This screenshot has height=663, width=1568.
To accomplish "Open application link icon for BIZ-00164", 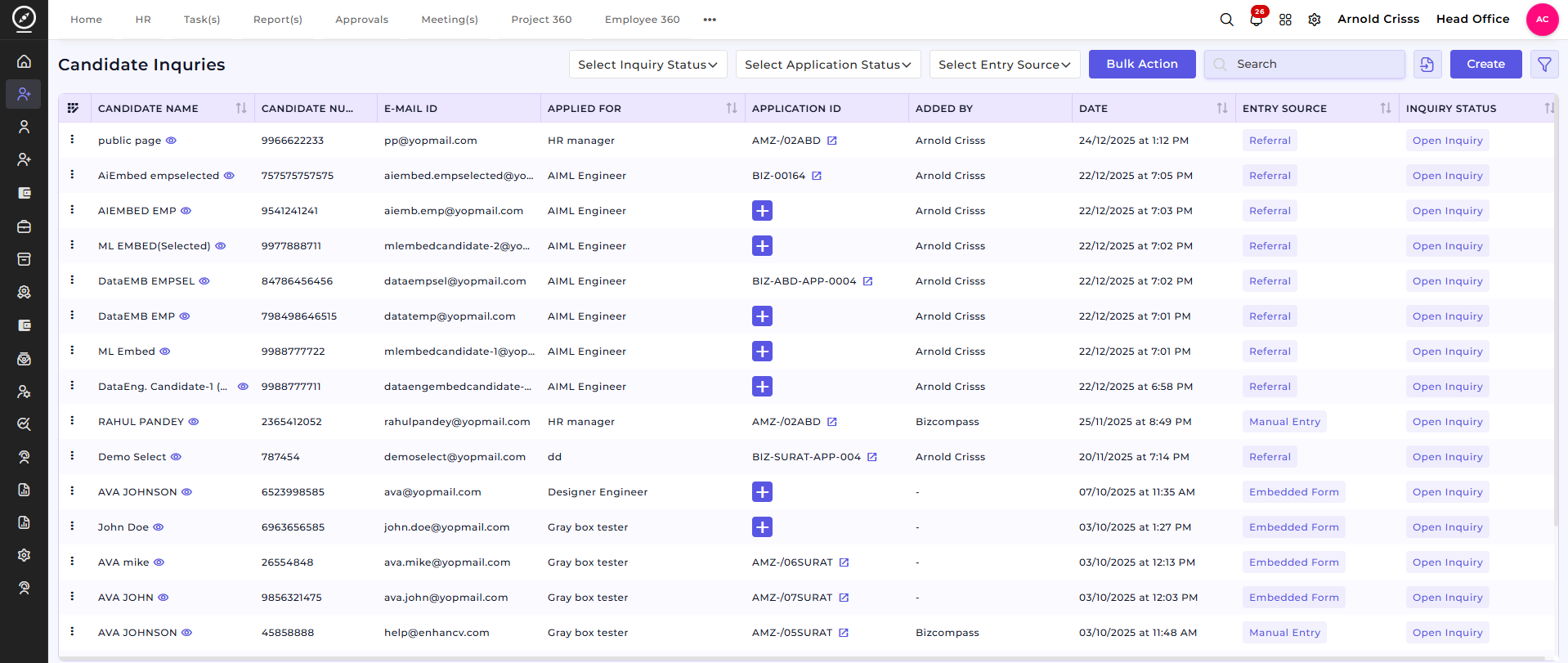I will [x=816, y=176].
